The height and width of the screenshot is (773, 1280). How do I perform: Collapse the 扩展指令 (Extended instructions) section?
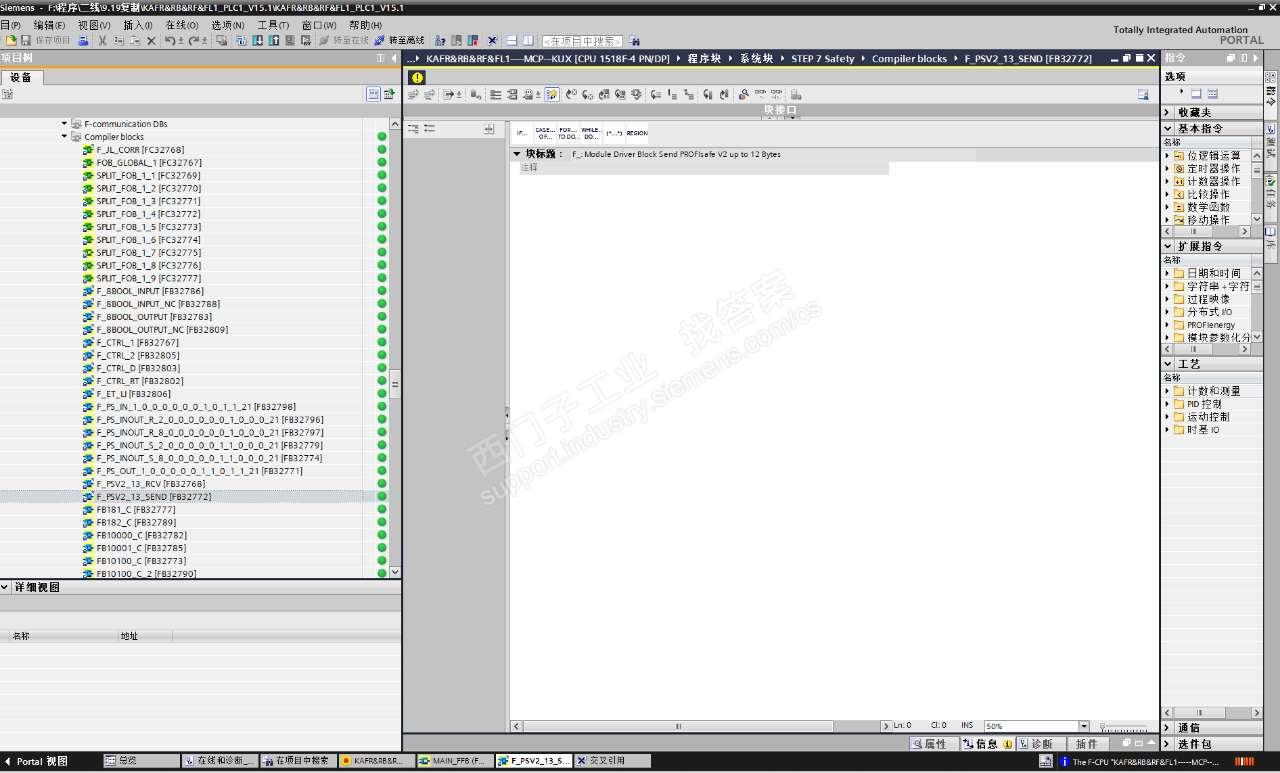[1167, 246]
